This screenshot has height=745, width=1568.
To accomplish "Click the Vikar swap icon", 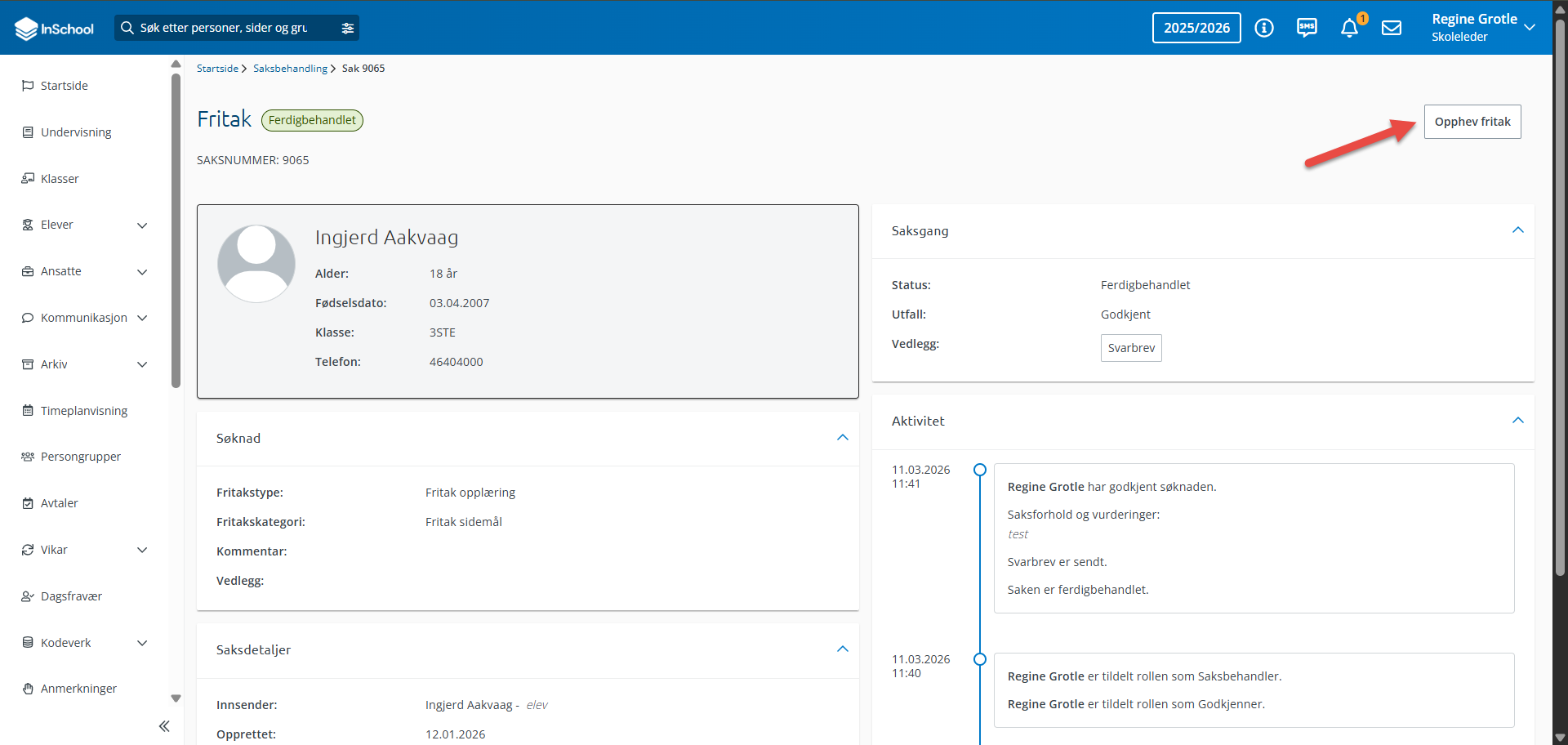I will point(28,550).
